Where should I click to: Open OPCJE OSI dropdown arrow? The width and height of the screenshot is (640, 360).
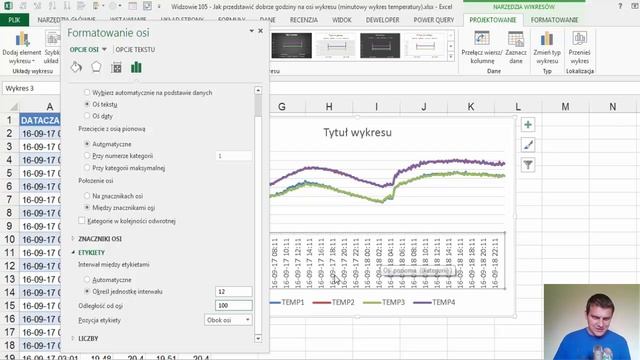click(104, 49)
